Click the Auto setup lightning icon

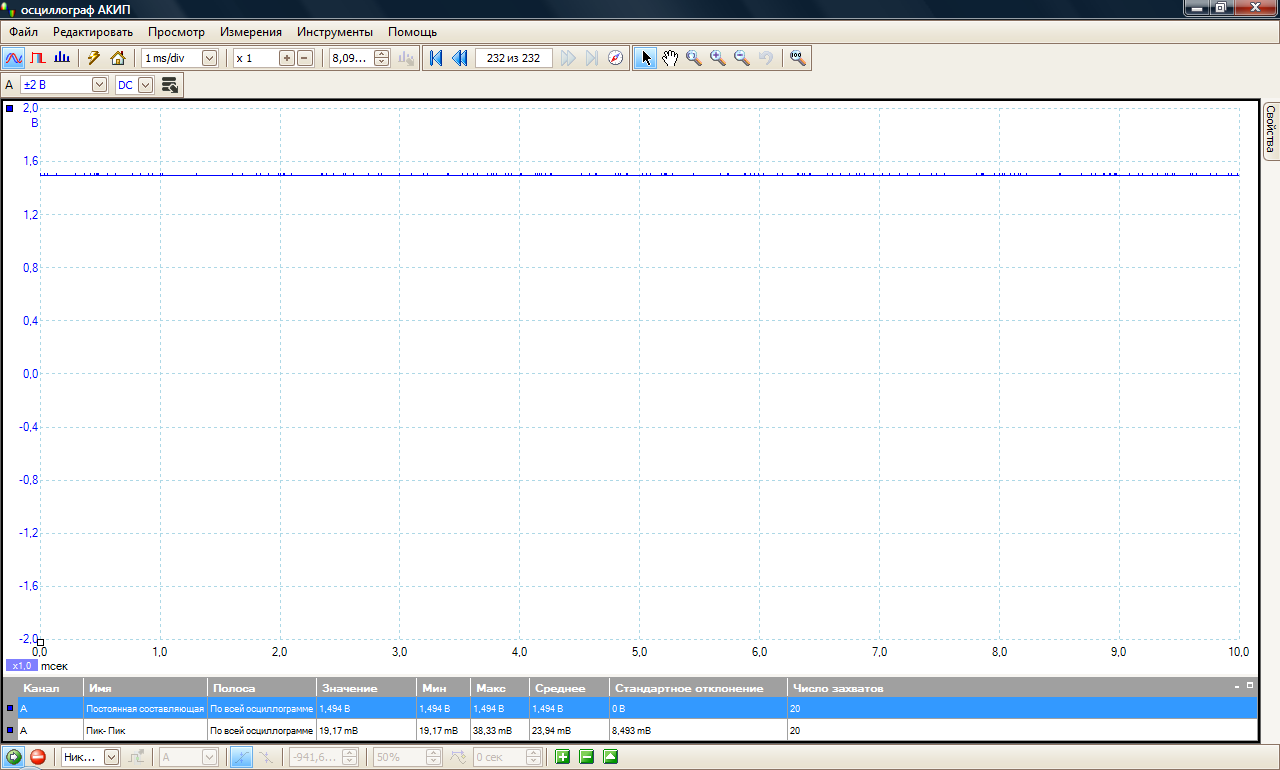coord(94,58)
